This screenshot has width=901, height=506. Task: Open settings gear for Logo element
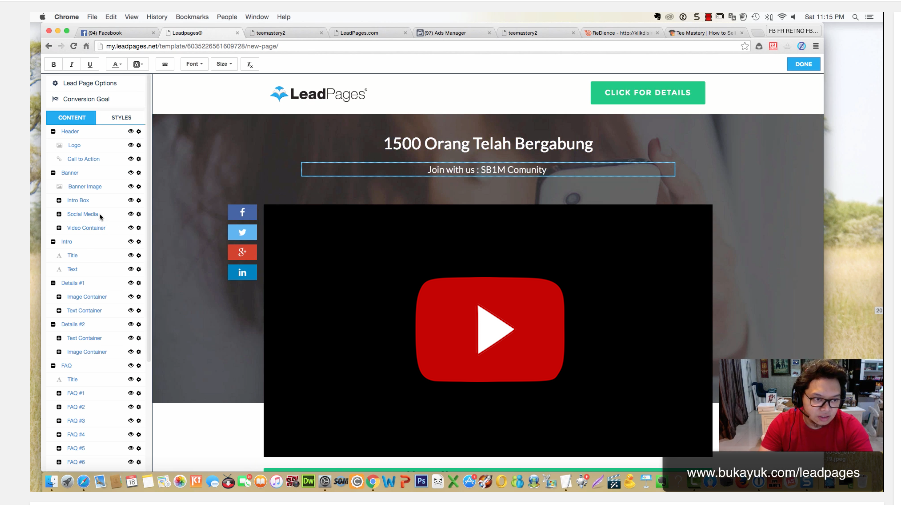click(x=139, y=145)
